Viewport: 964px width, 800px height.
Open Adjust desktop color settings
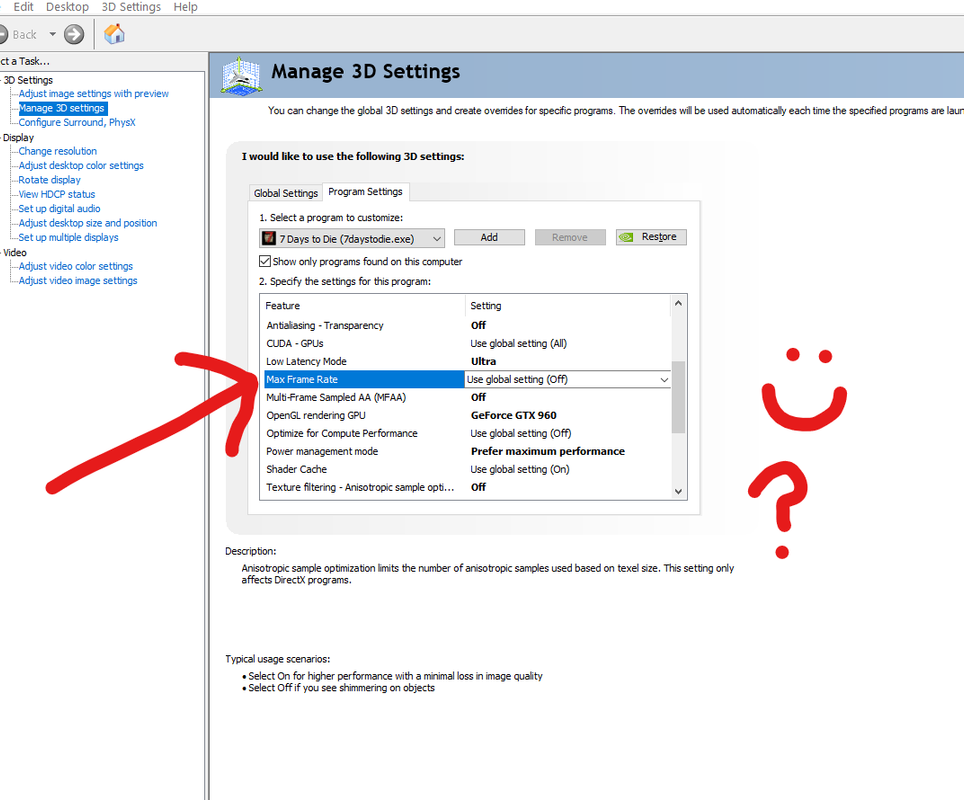pos(81,165)
